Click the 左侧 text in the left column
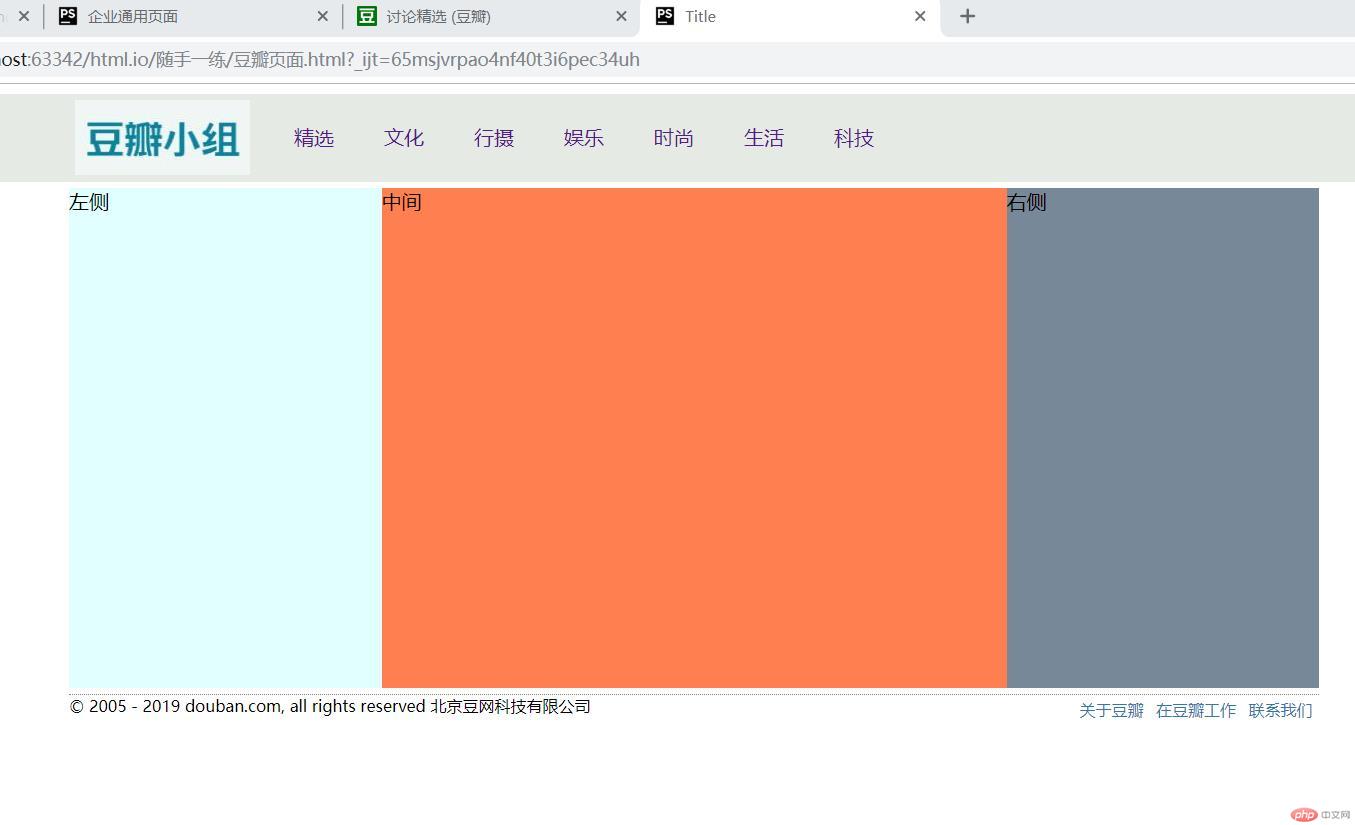This screenshot has width=1355, height=825. (89, 202)
